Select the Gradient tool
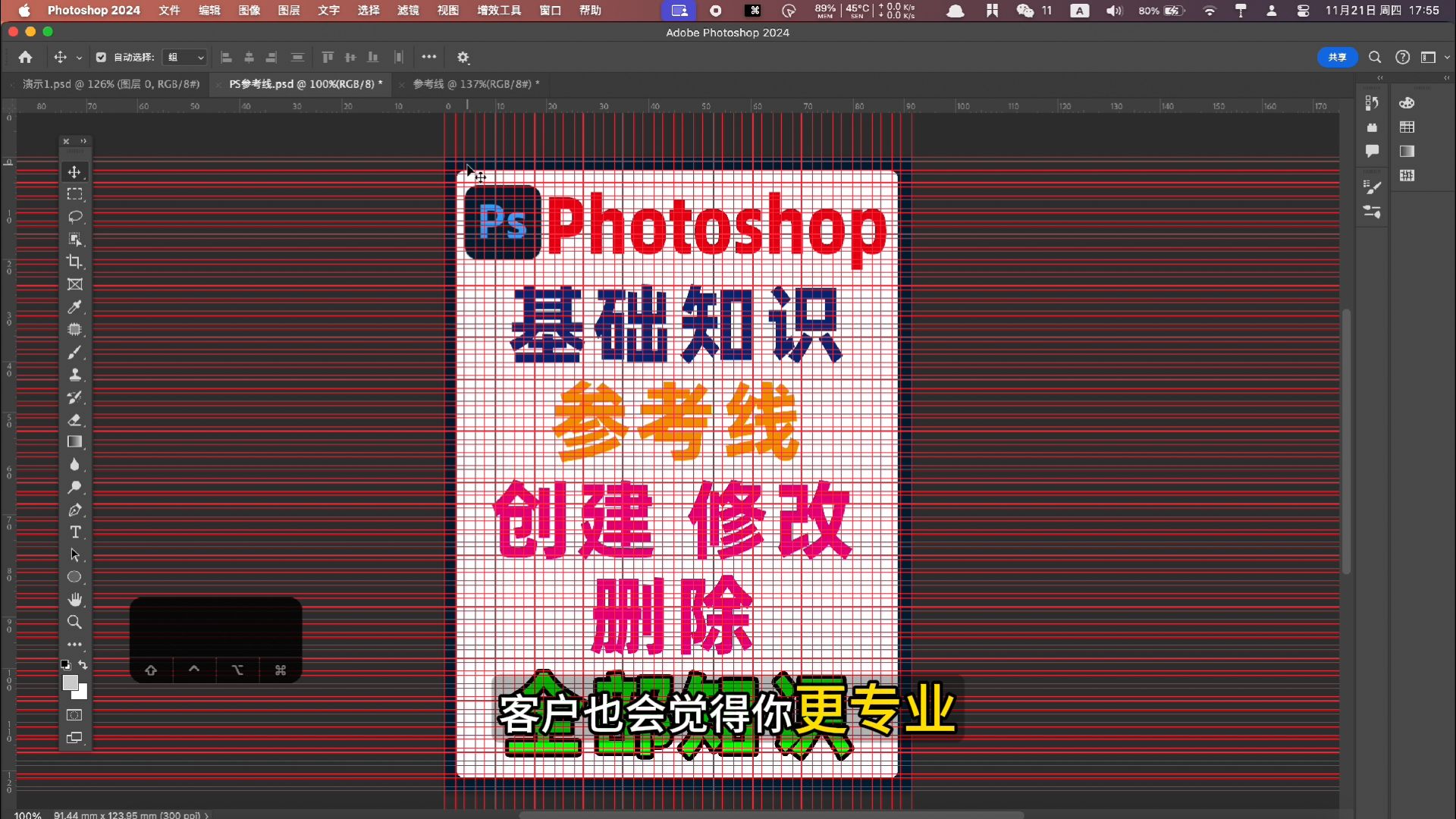Viewport: 1456px width, 819px height. coord(74,442)
